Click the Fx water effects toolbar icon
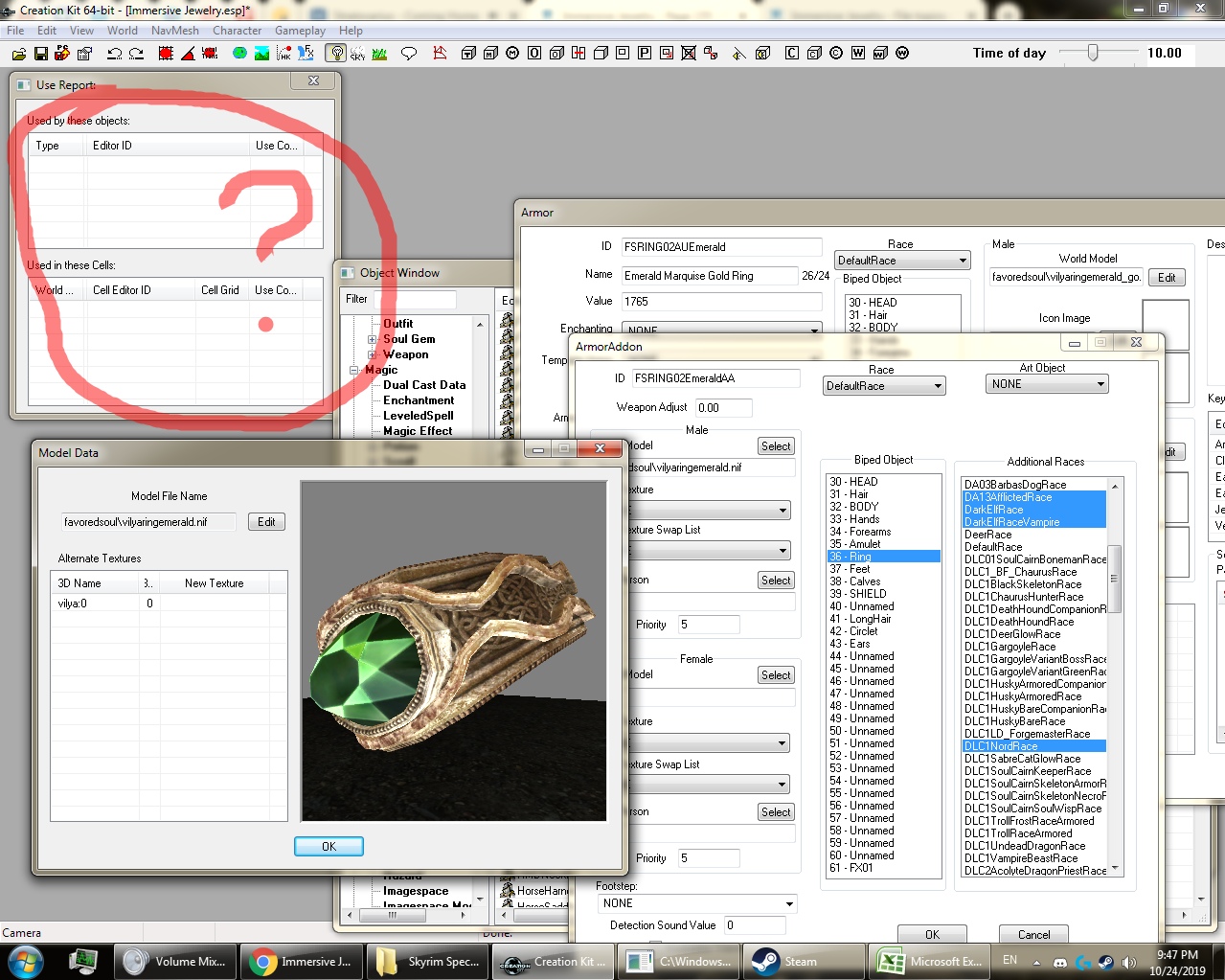The image size is (1225, 980). (306, 54)
